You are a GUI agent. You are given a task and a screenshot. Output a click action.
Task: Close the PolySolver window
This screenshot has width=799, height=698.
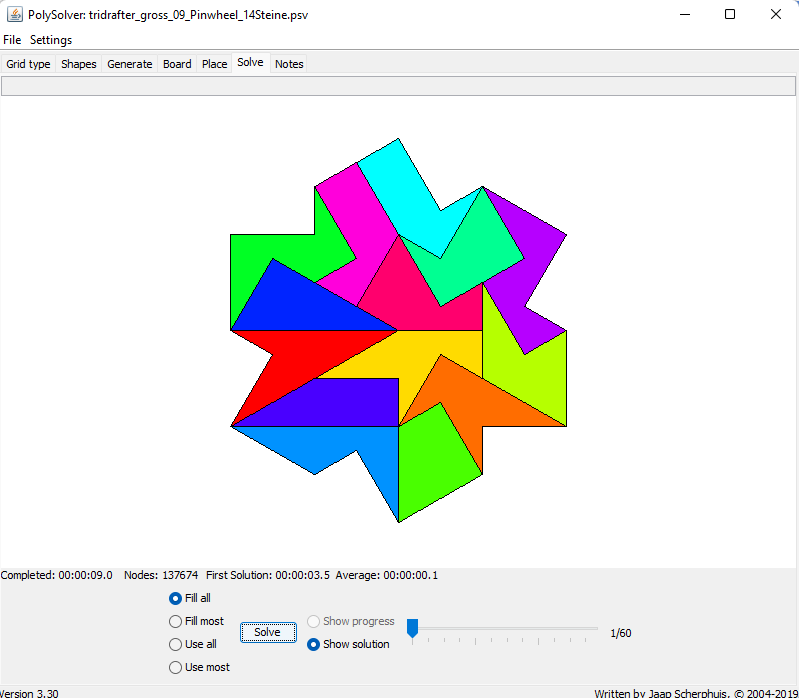pos(776,14)
